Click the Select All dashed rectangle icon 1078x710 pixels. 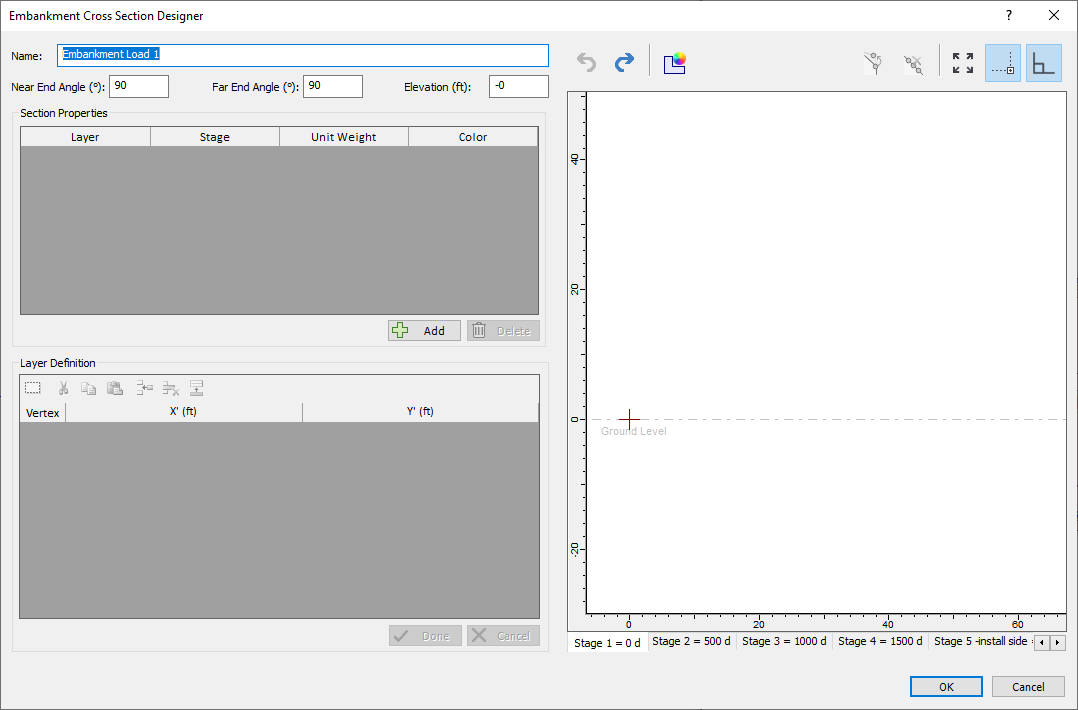[x=33, y=388]
